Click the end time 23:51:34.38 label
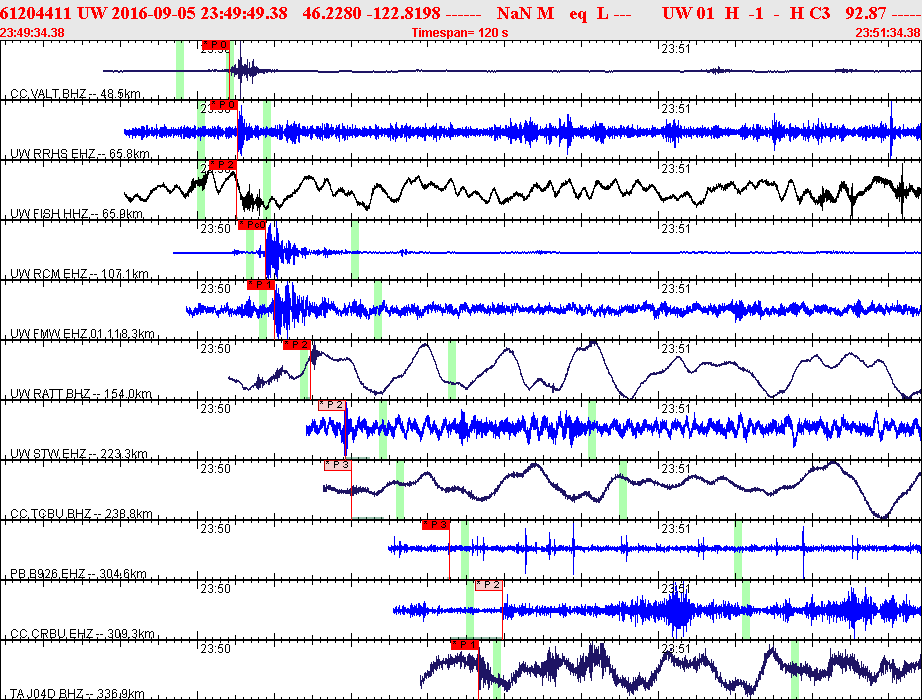The width and height of the screenshot is (922, 700). 888,33
